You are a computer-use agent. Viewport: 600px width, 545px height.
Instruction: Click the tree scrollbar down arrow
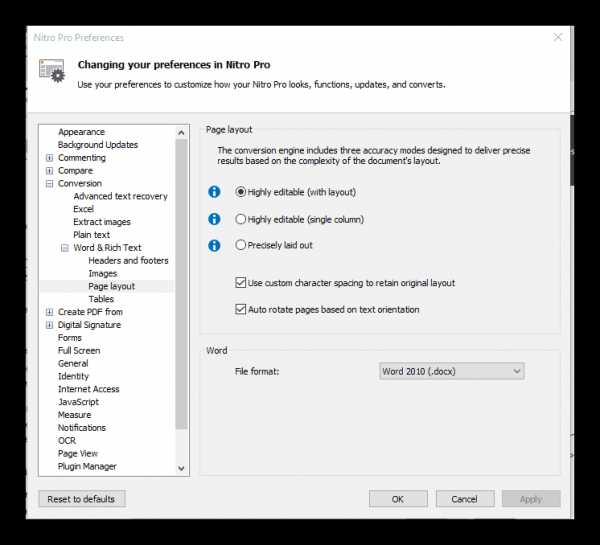click(x=181, y=468)
